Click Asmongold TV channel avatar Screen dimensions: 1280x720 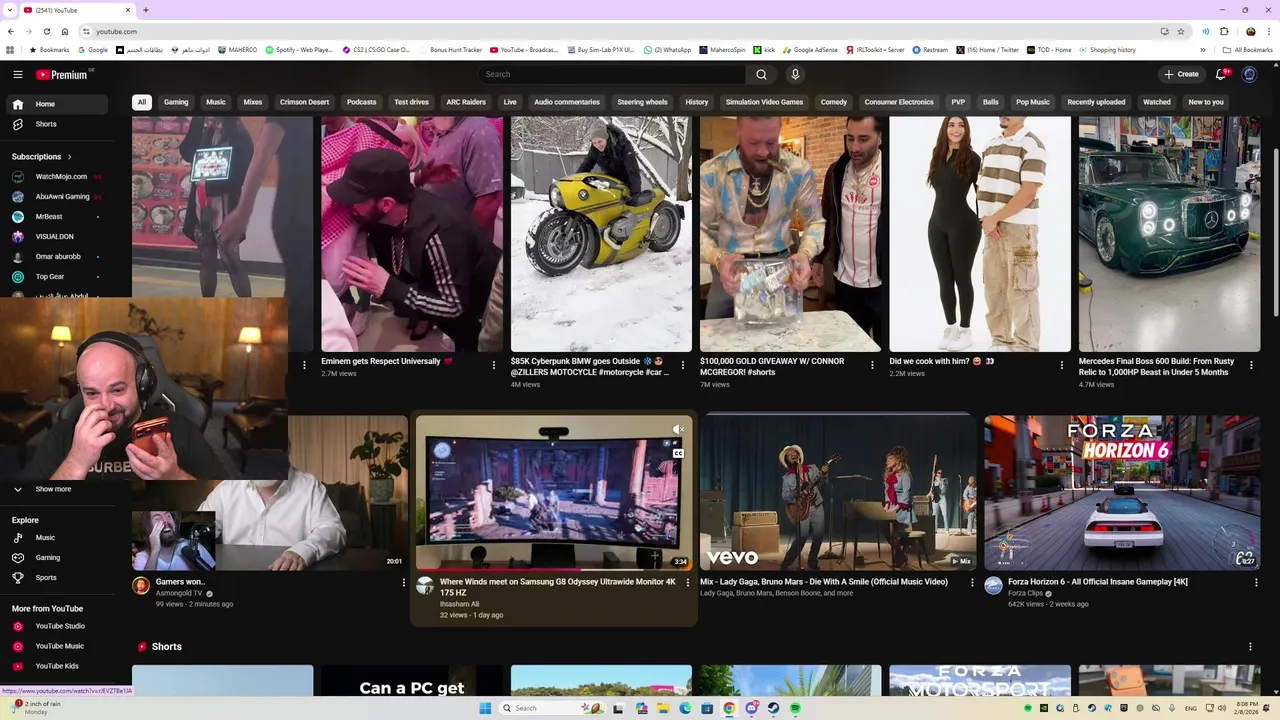point(141,585)
